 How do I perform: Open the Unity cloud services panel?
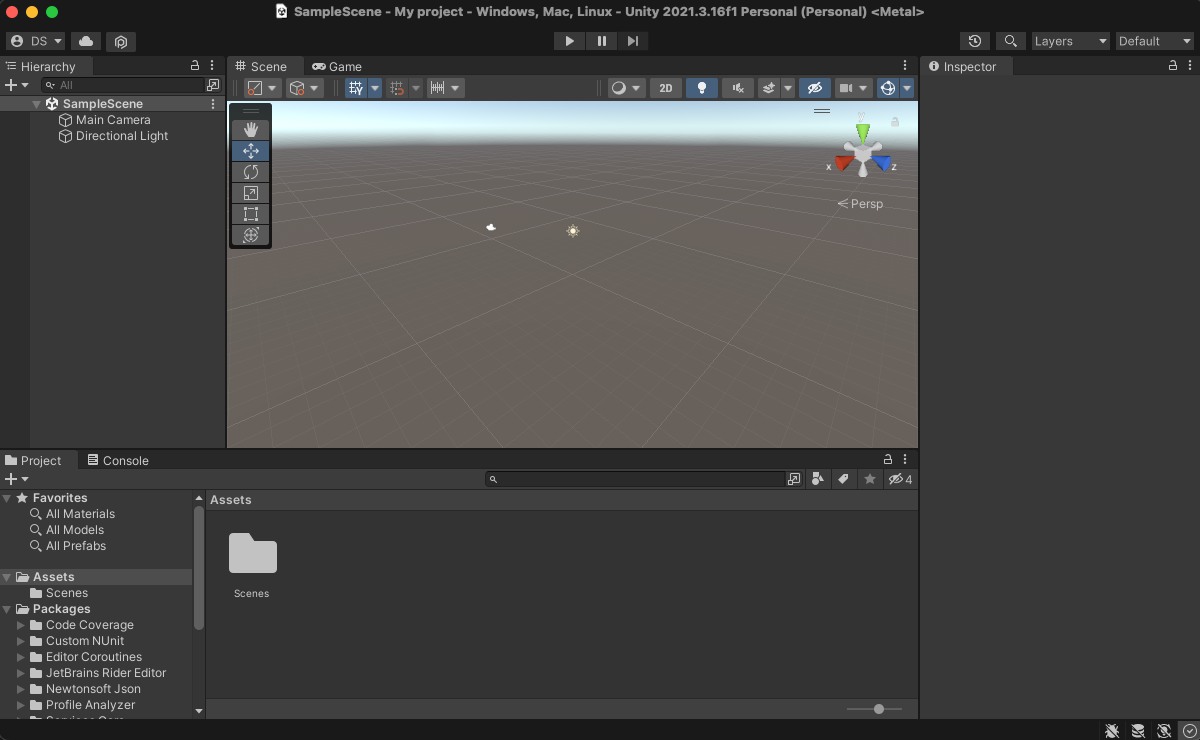pyautogui.click(x=85, y=41)
